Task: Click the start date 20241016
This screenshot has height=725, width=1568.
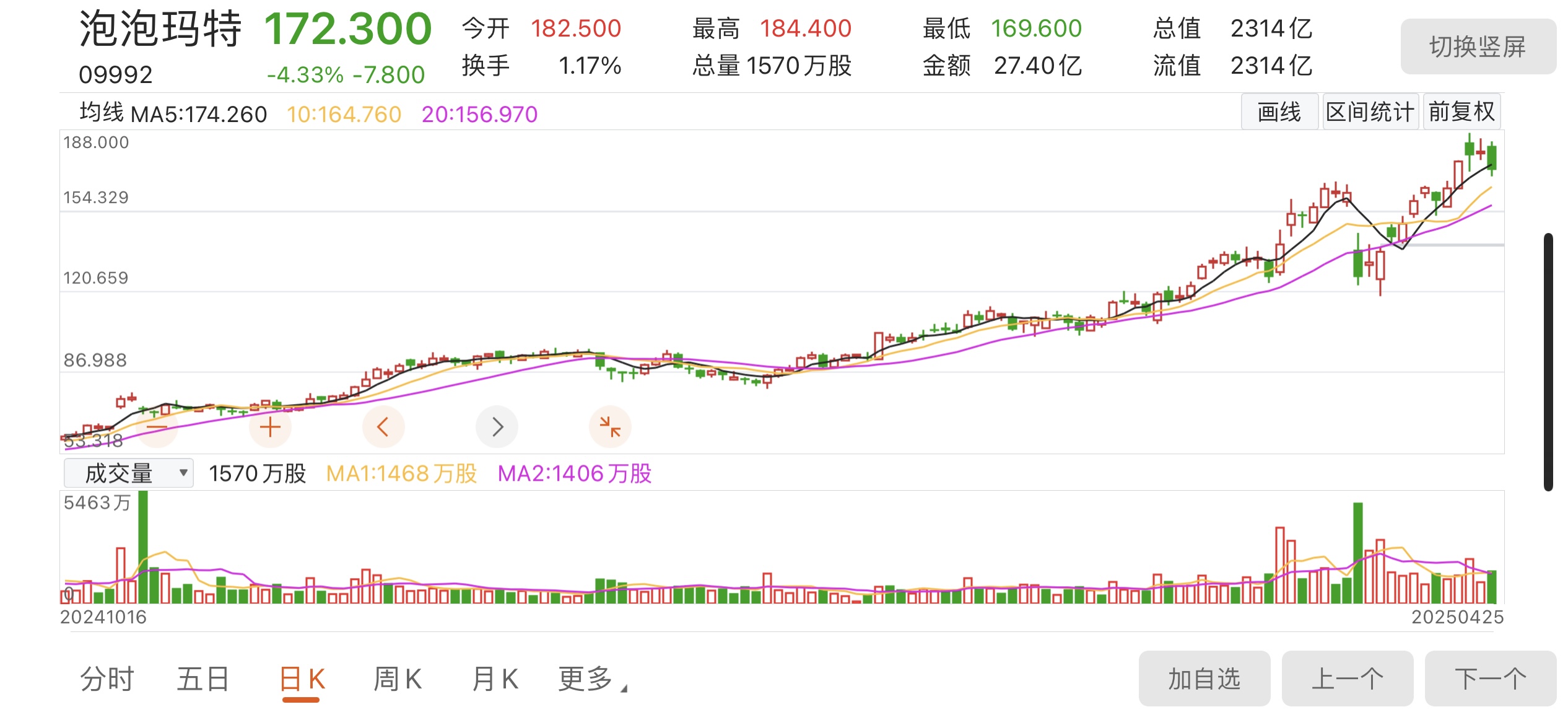Action: pos(103,617)
